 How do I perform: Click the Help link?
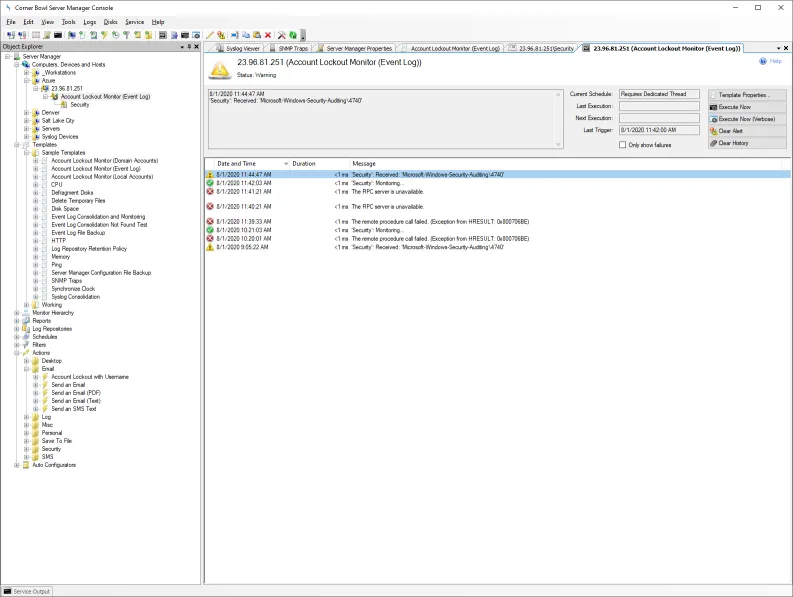click(x=775, y=61)
